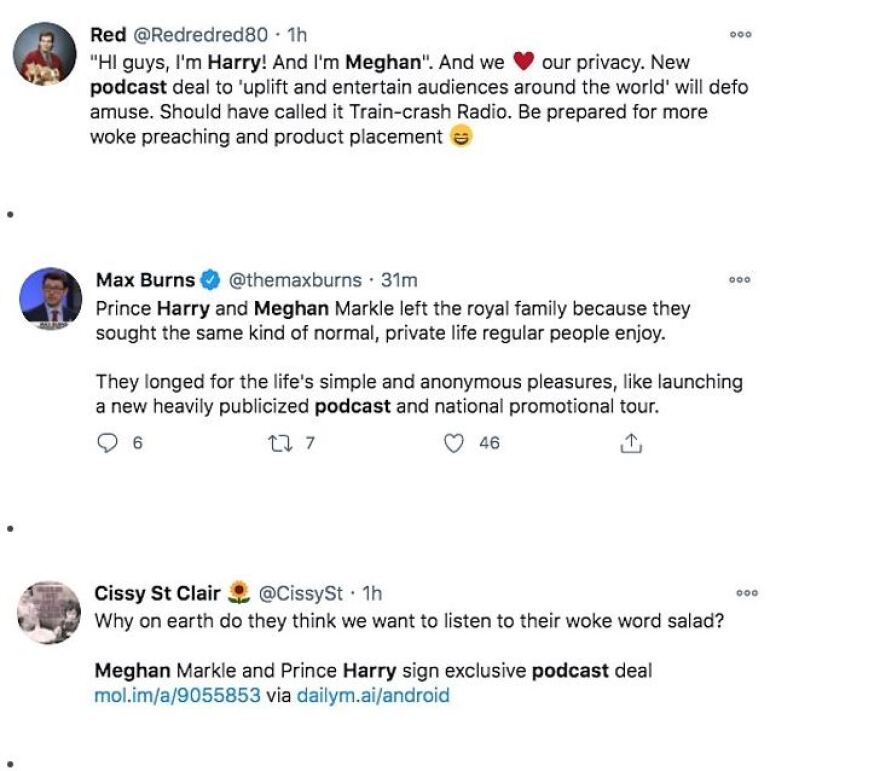Reply to Max Burns' tweet
The height and width of the screenshot is (771, 880).
[x=107, y=443]
